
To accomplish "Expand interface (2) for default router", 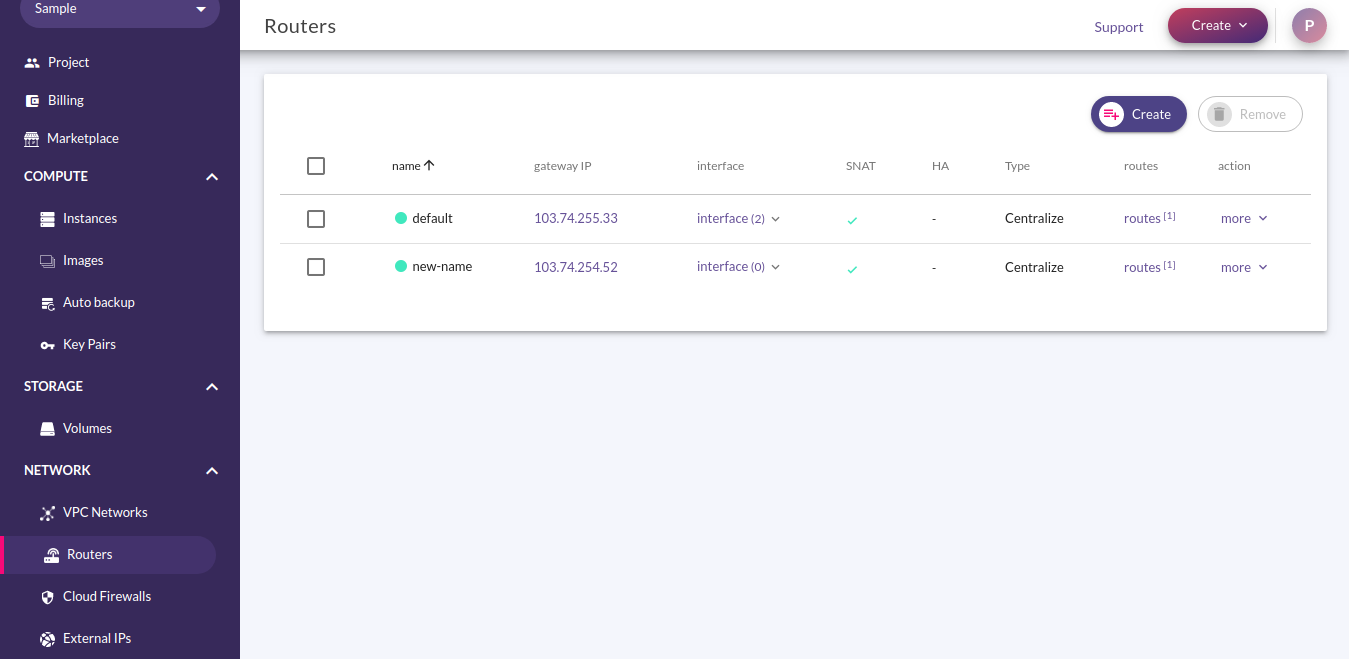I will [738, 218].
